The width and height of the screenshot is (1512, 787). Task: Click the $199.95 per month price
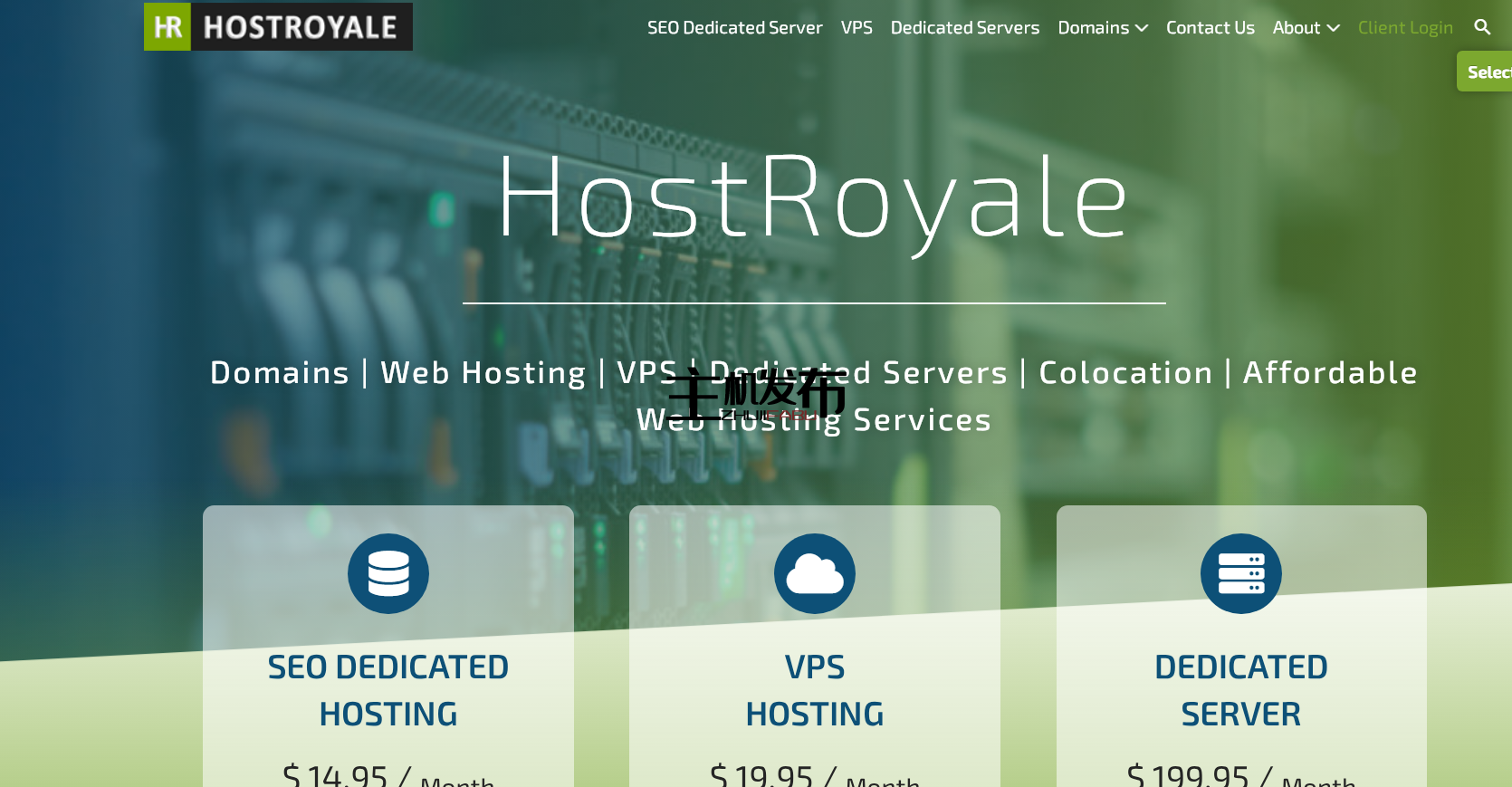tap(1240, 775)
